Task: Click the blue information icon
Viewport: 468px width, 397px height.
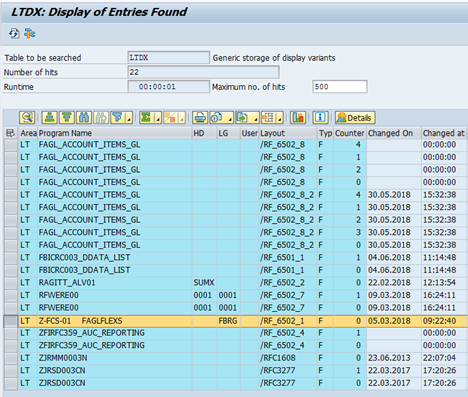Action: coord(320,118)
